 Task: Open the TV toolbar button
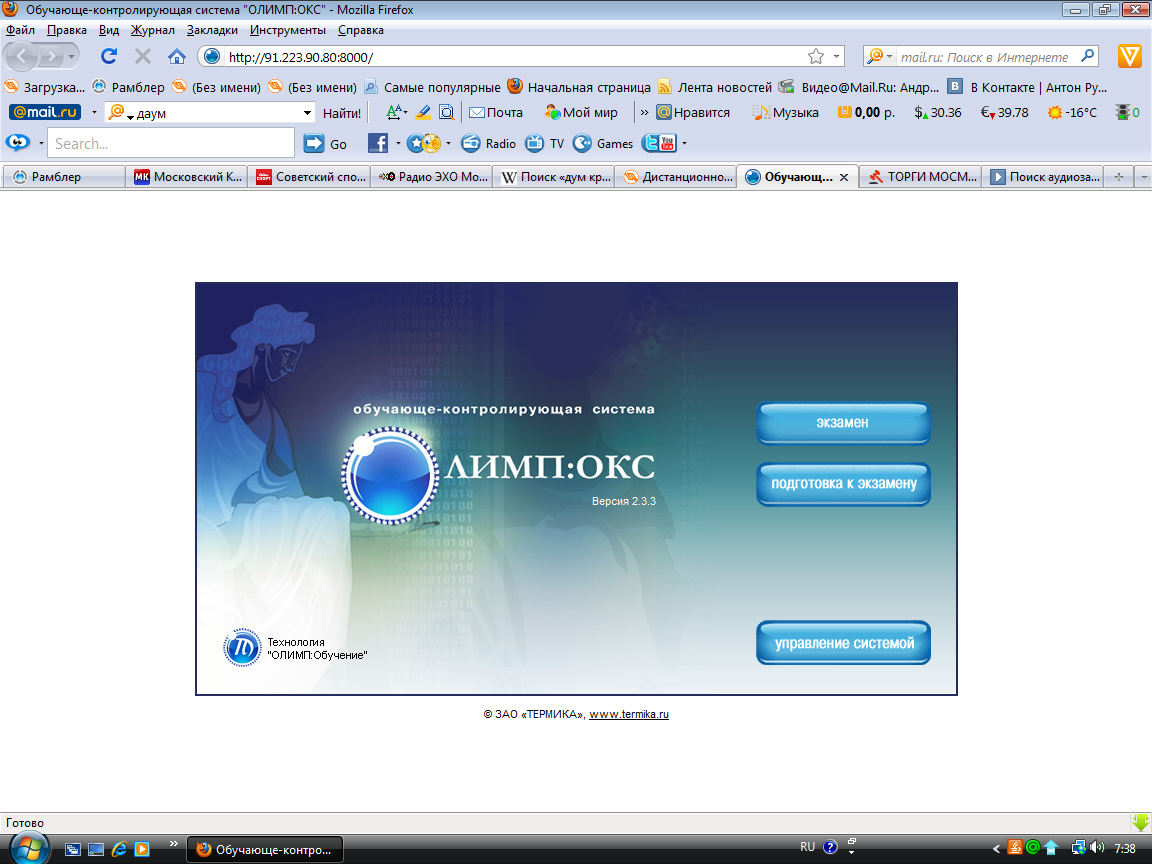(x=544, y=143)
